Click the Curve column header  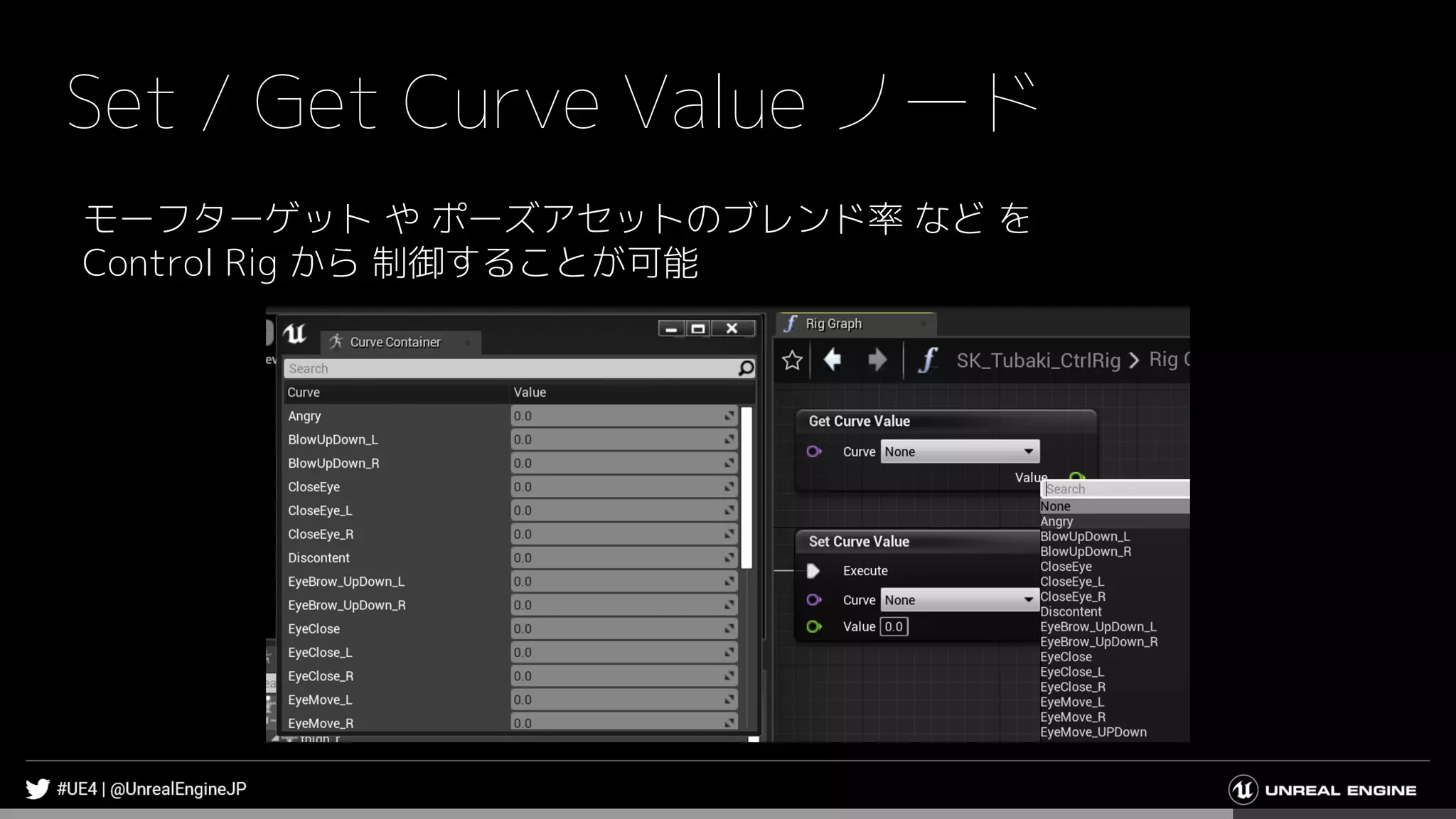pos(395,392)
